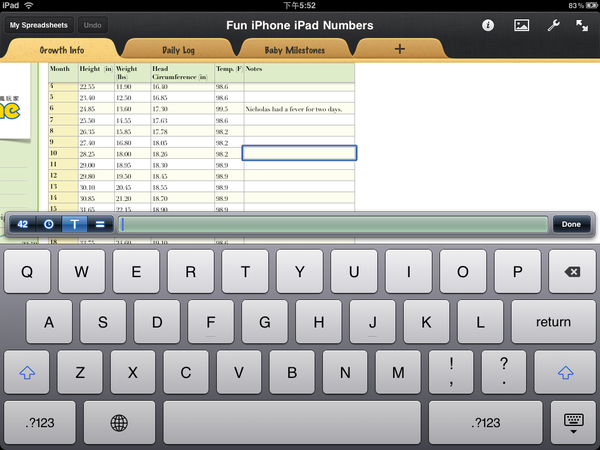Open the Tools wrench icon
Image resolution: width=600 pixels, height=450 pixels.
(x=553, y=26)
